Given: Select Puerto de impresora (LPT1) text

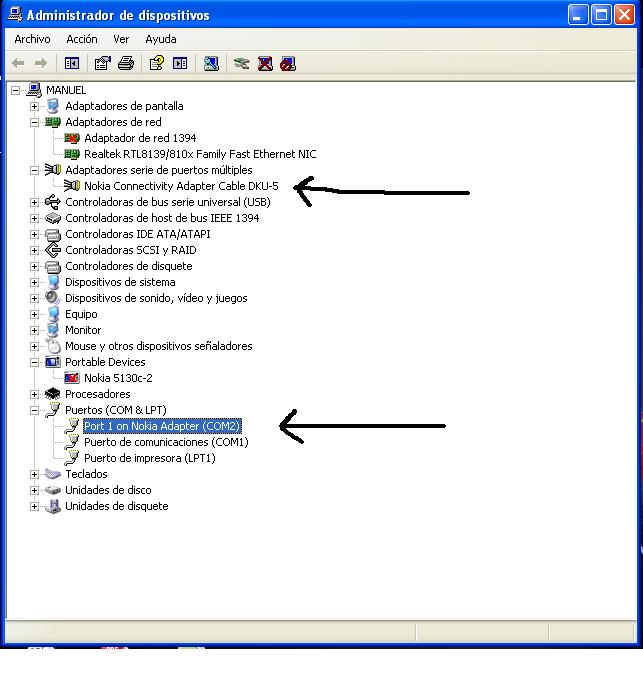Looking at the screenshot, I should (x=149, y=458).
